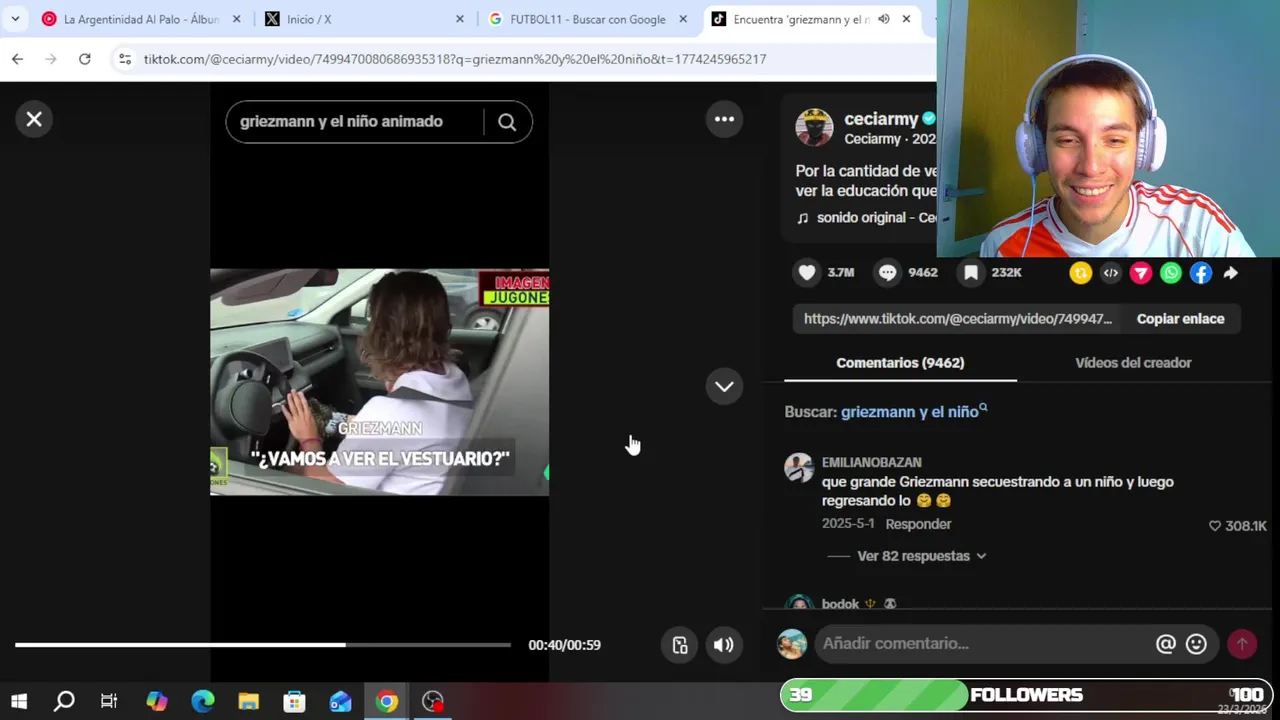Click the search magnifier icon in TikTok
Viewport: 1280px width, 720px height.
tap(507, 122)
